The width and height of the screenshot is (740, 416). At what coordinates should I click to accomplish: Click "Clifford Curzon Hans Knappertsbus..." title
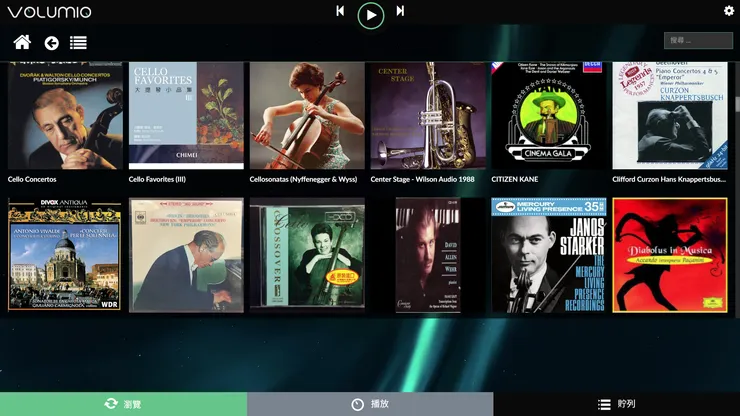669,179
